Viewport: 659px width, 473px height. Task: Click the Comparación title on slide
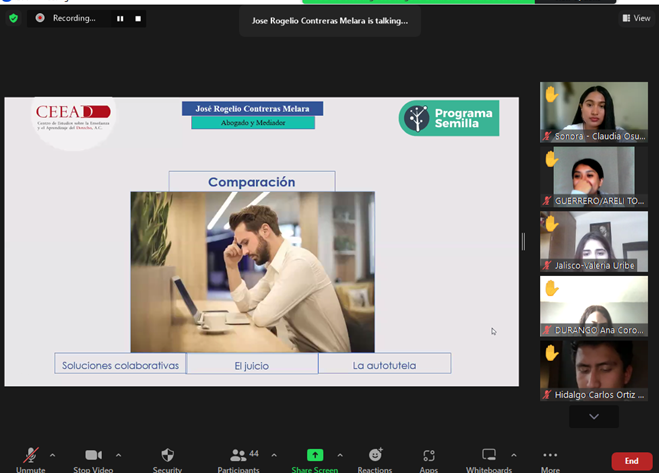pos(252,182)
